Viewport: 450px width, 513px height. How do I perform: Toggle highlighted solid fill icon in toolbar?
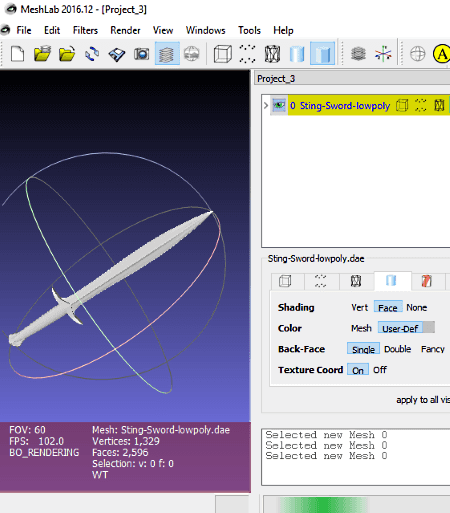coord(322,54)
